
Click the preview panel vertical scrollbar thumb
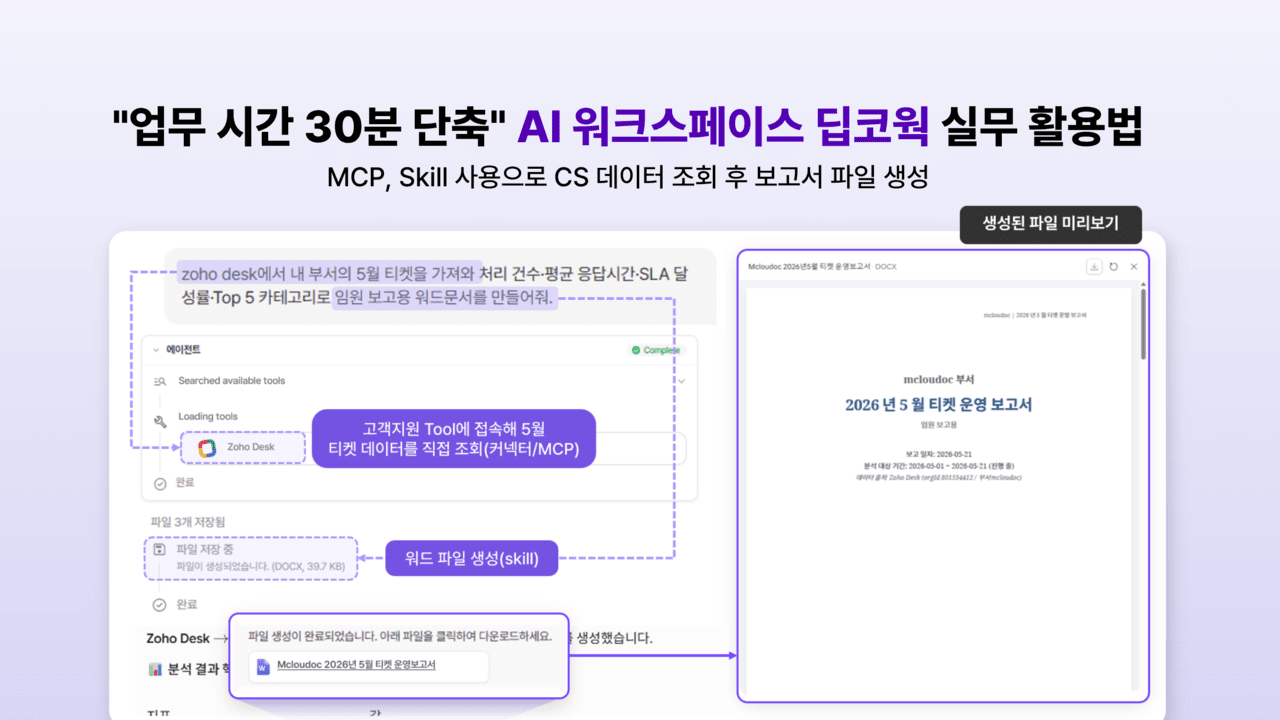[x=1144, y=326]
